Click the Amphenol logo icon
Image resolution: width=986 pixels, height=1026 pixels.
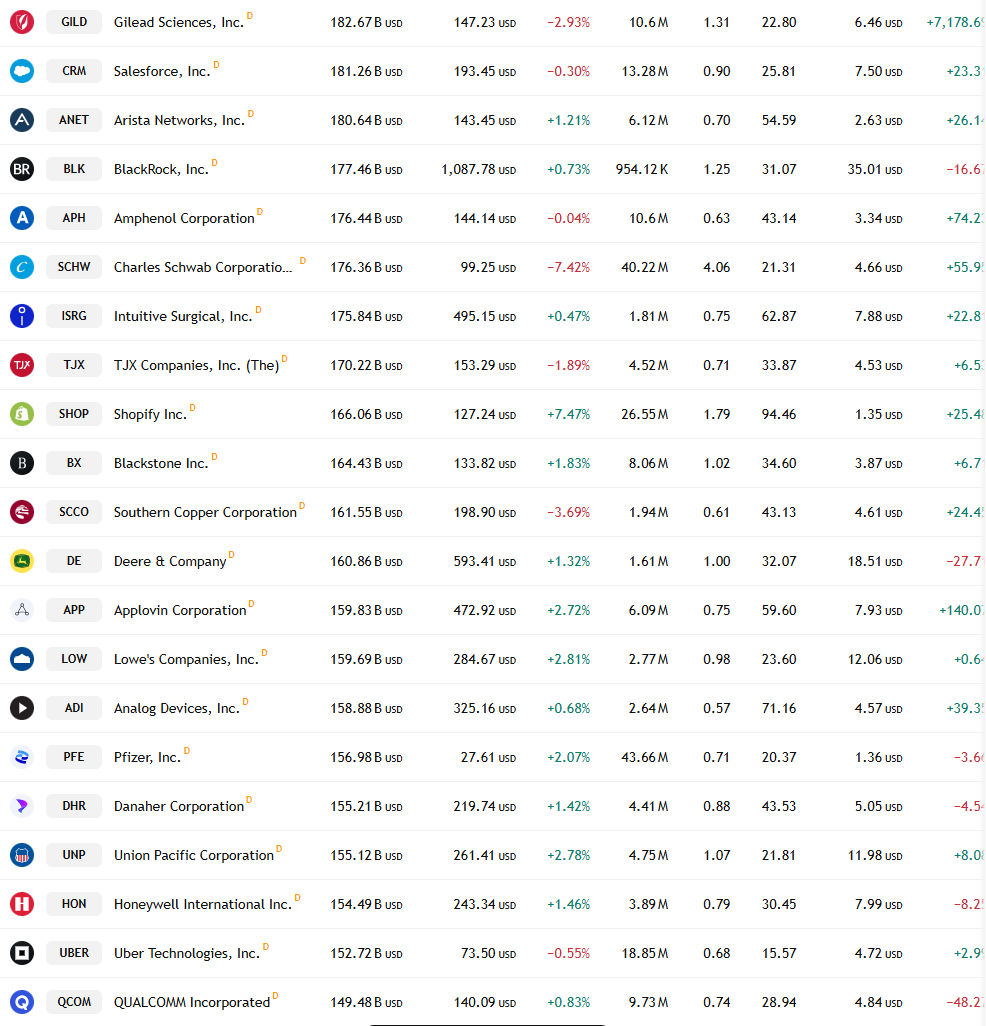coord(22,218)
